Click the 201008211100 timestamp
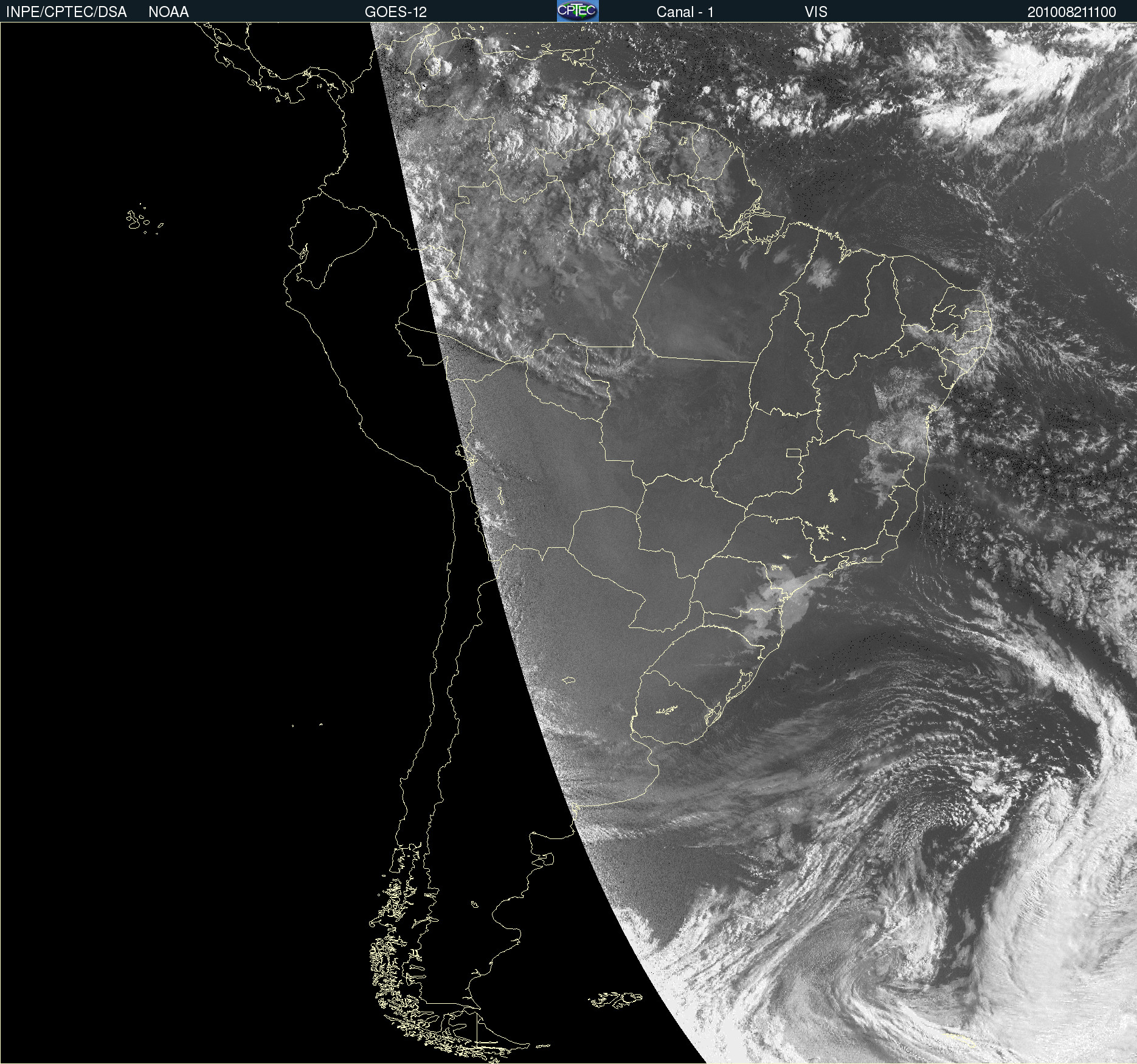Viewport: 1137px width, 1064px height. [x=1072, y=12]
